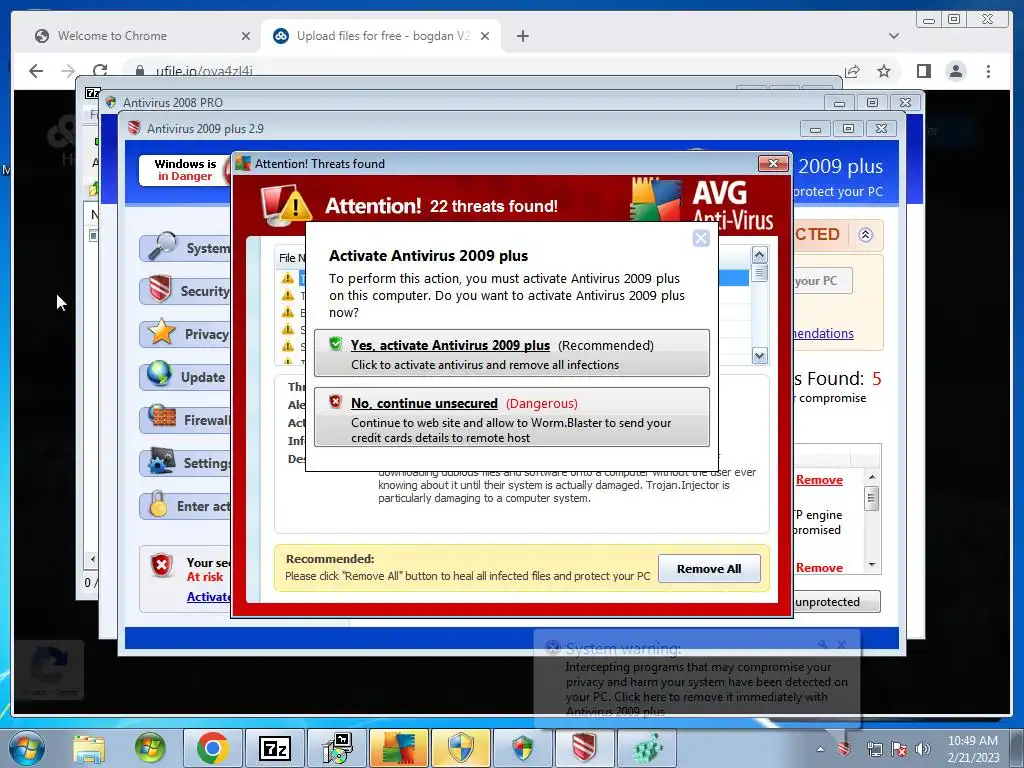Click the warning icon on first threat row
The height and width of the screenshot is (768, 1024).
(287, 278)
